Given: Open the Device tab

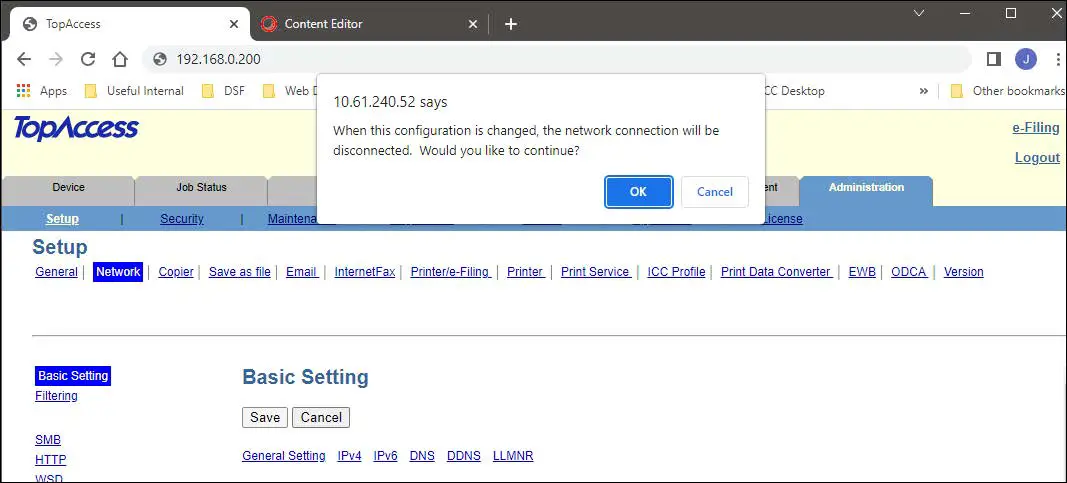Looking at the screenshot, I should click(68, 188).
